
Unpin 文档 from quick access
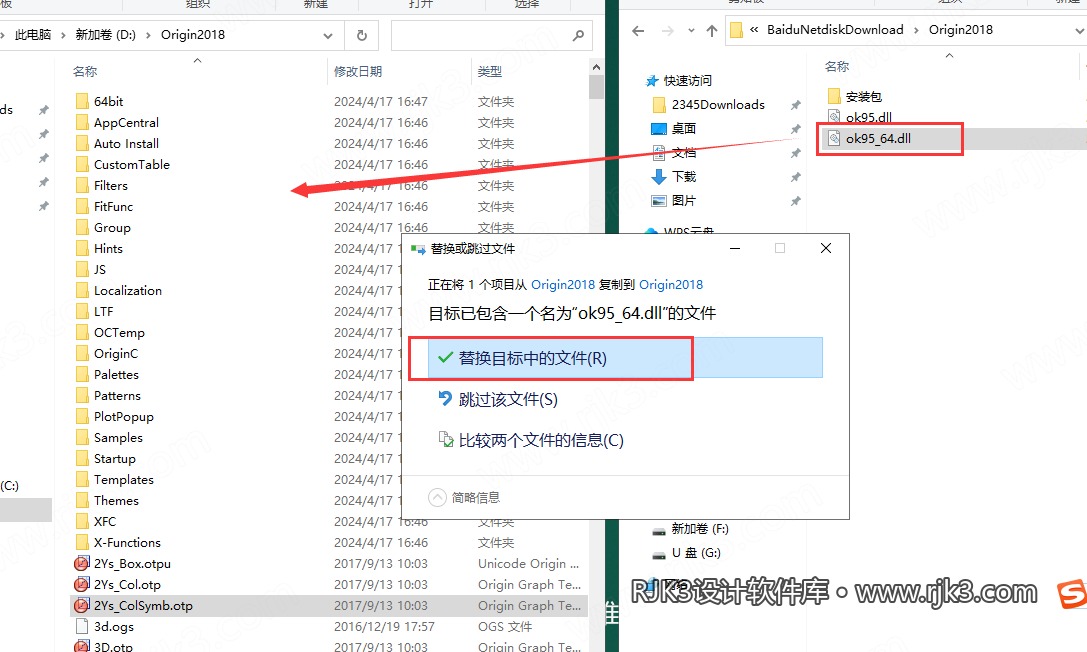(795, 153)
